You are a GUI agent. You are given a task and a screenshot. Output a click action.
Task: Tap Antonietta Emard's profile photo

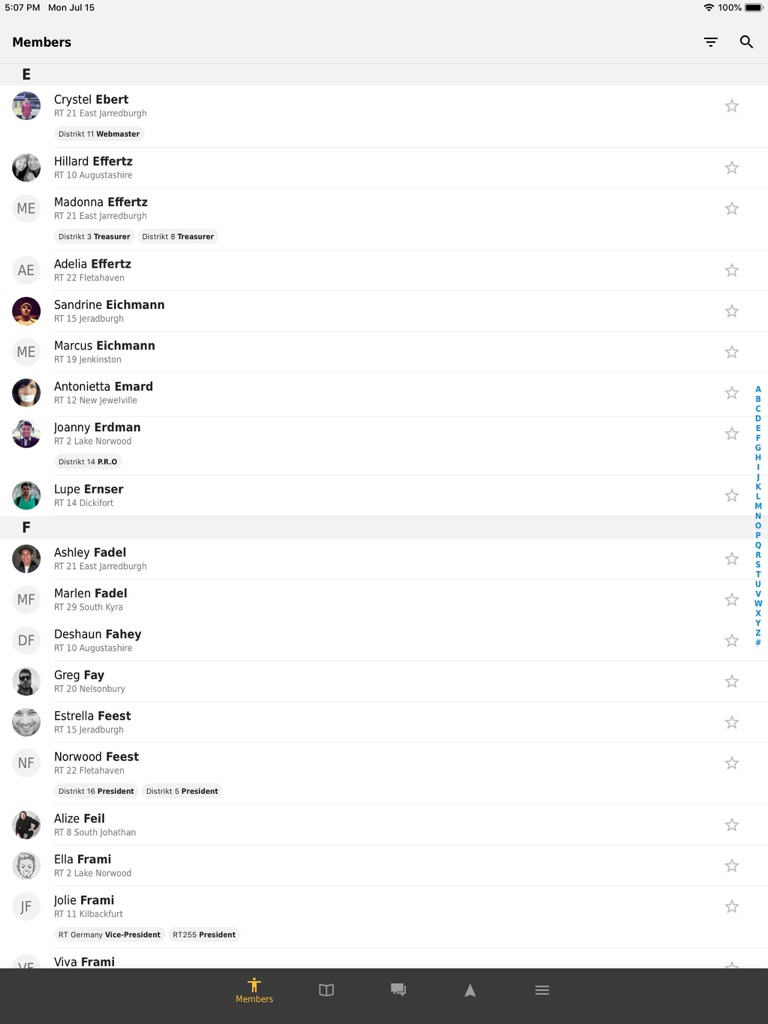tap(26, 392)
